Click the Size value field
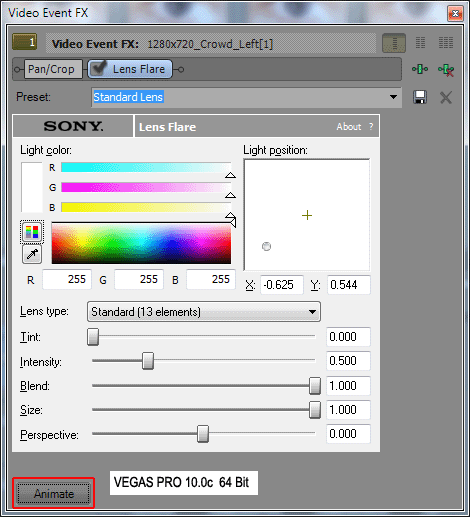The height and width of the screenshot is (517, 470). click(x=348, y=410)
